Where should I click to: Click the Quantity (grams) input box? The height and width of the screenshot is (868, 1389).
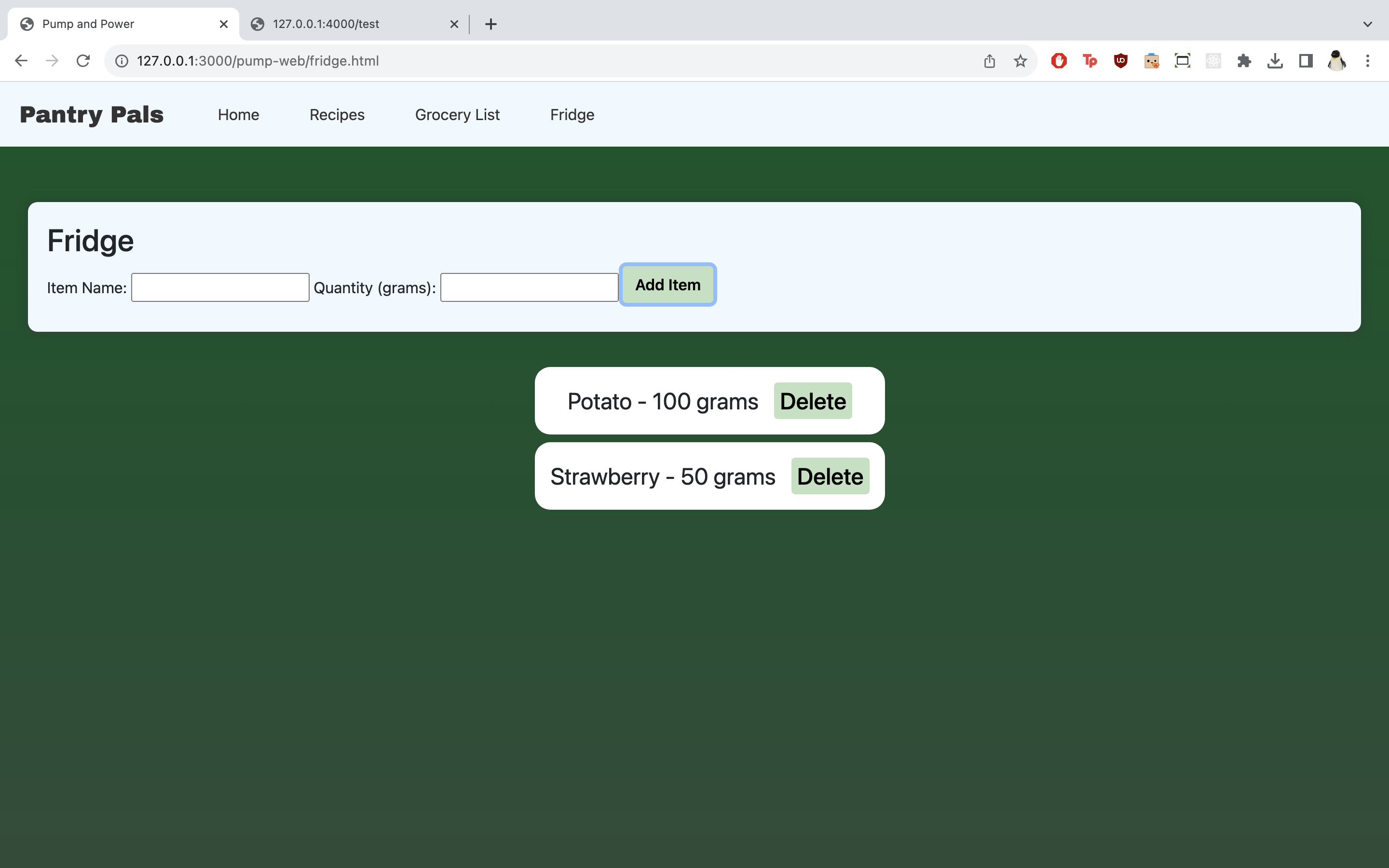pos(529,287)
